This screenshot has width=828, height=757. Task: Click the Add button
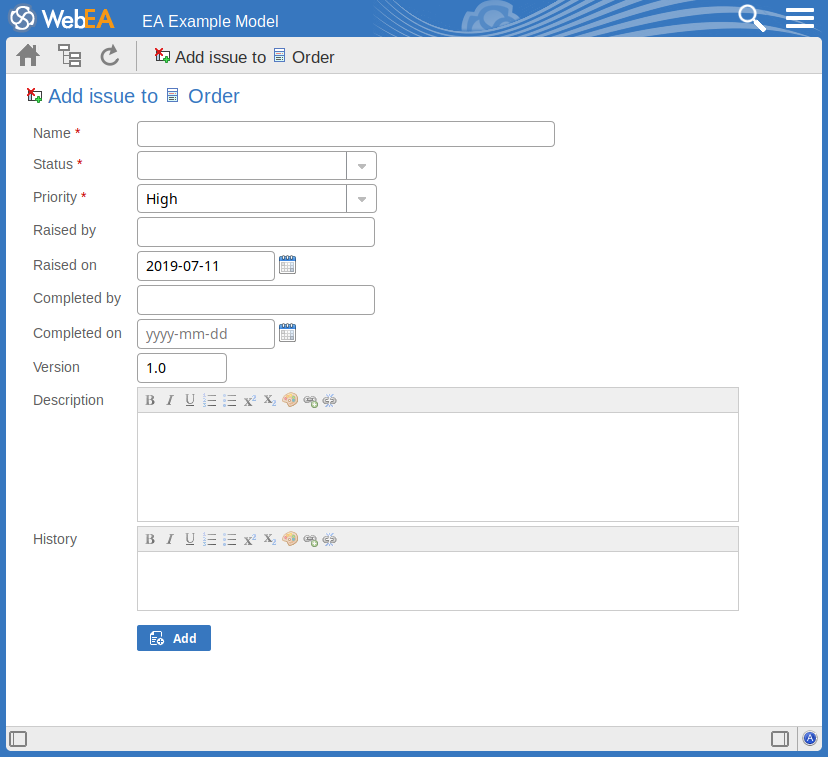coord(174,638)
